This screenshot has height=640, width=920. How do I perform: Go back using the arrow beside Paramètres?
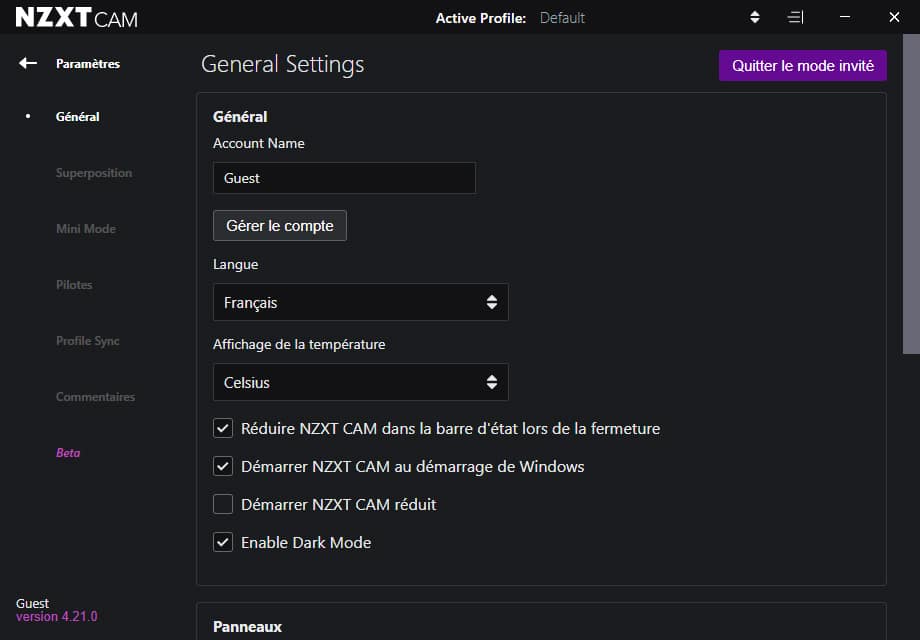click(28, 63)
